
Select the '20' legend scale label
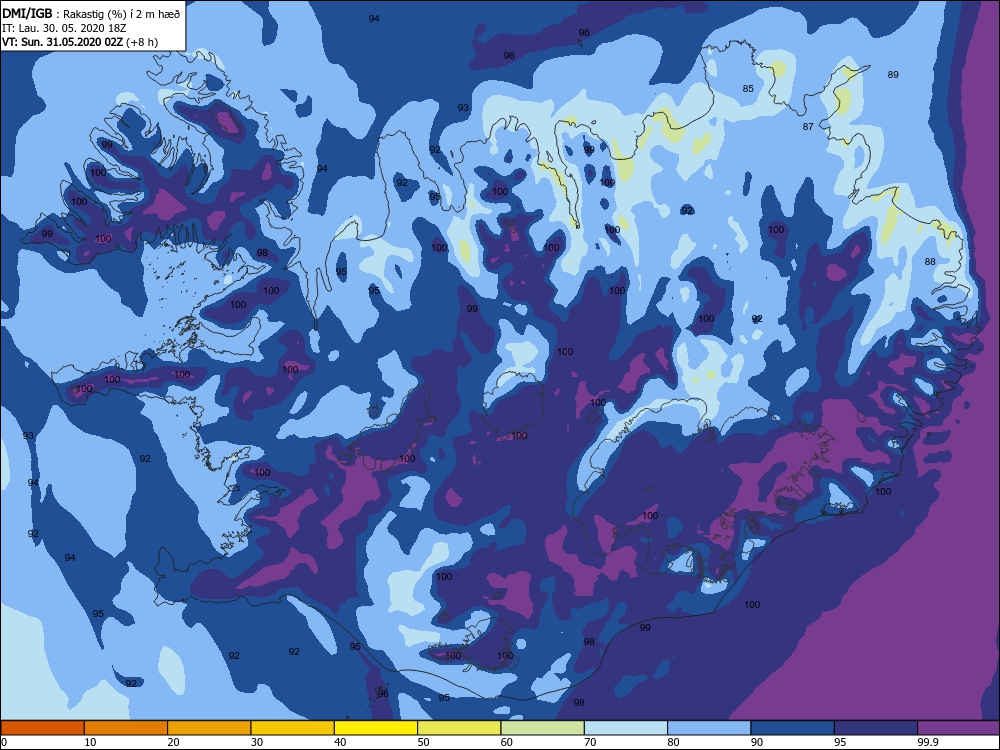[173, 742]
